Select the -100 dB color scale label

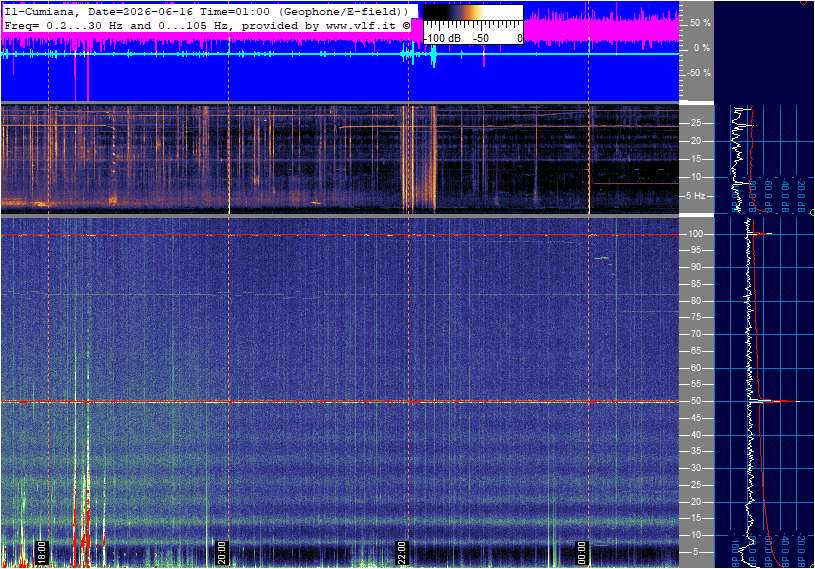442,38
